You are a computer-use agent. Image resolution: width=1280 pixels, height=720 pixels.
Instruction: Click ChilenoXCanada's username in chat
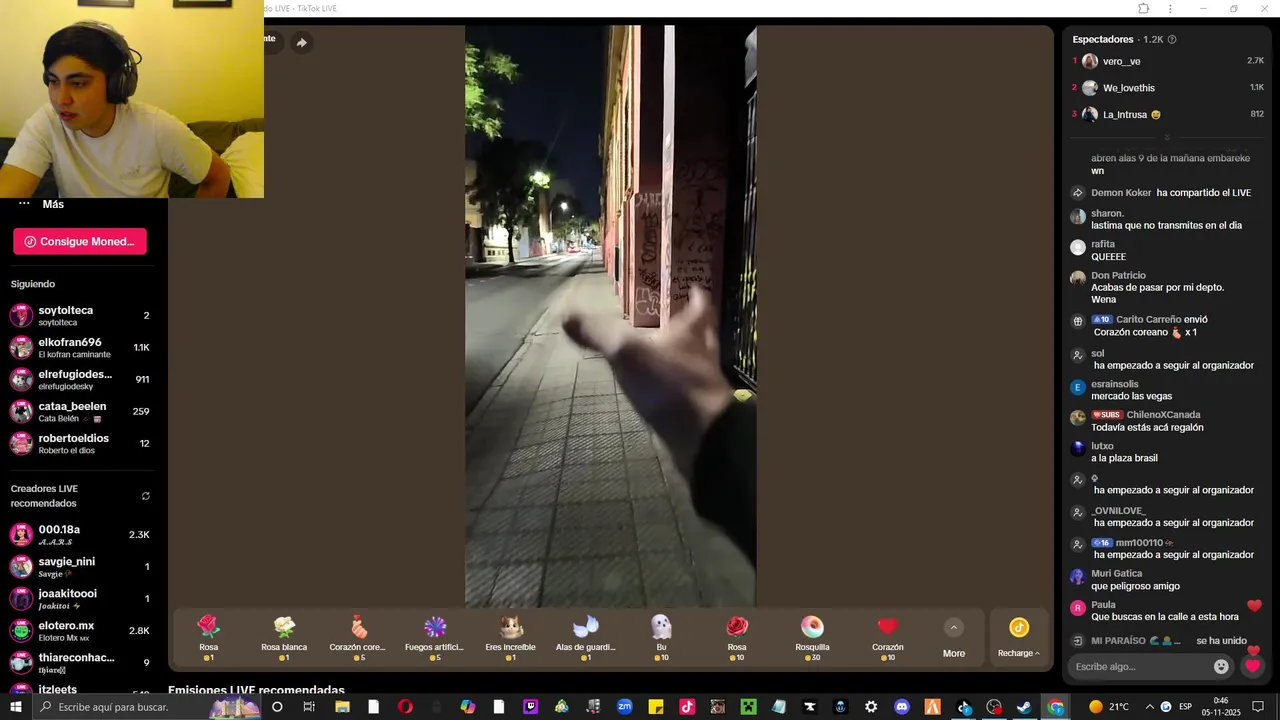[1163, 415]
